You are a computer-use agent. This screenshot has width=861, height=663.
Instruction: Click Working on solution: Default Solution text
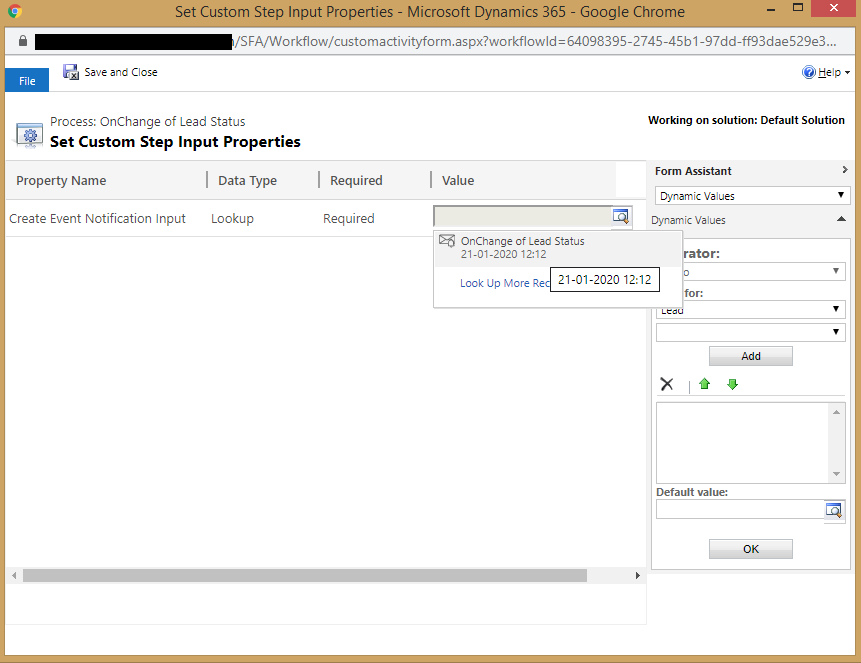tap(746, 120)
